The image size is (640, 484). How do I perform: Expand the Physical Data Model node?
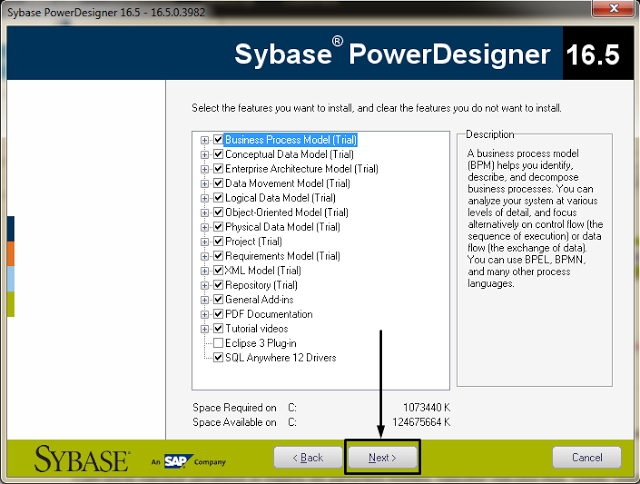(x=204, y=227)
